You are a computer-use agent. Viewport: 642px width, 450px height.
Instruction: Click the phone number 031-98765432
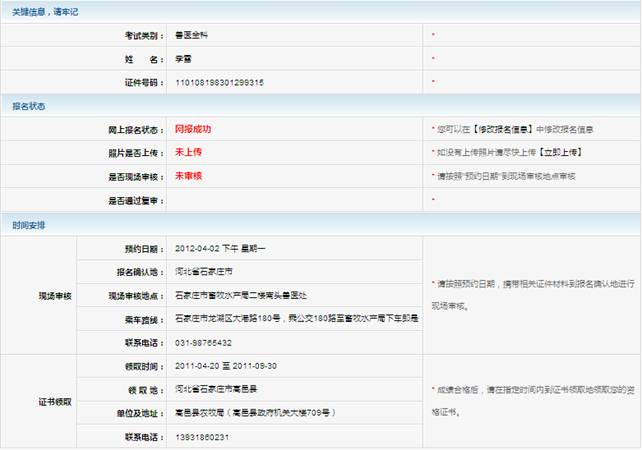coord(204,342)
